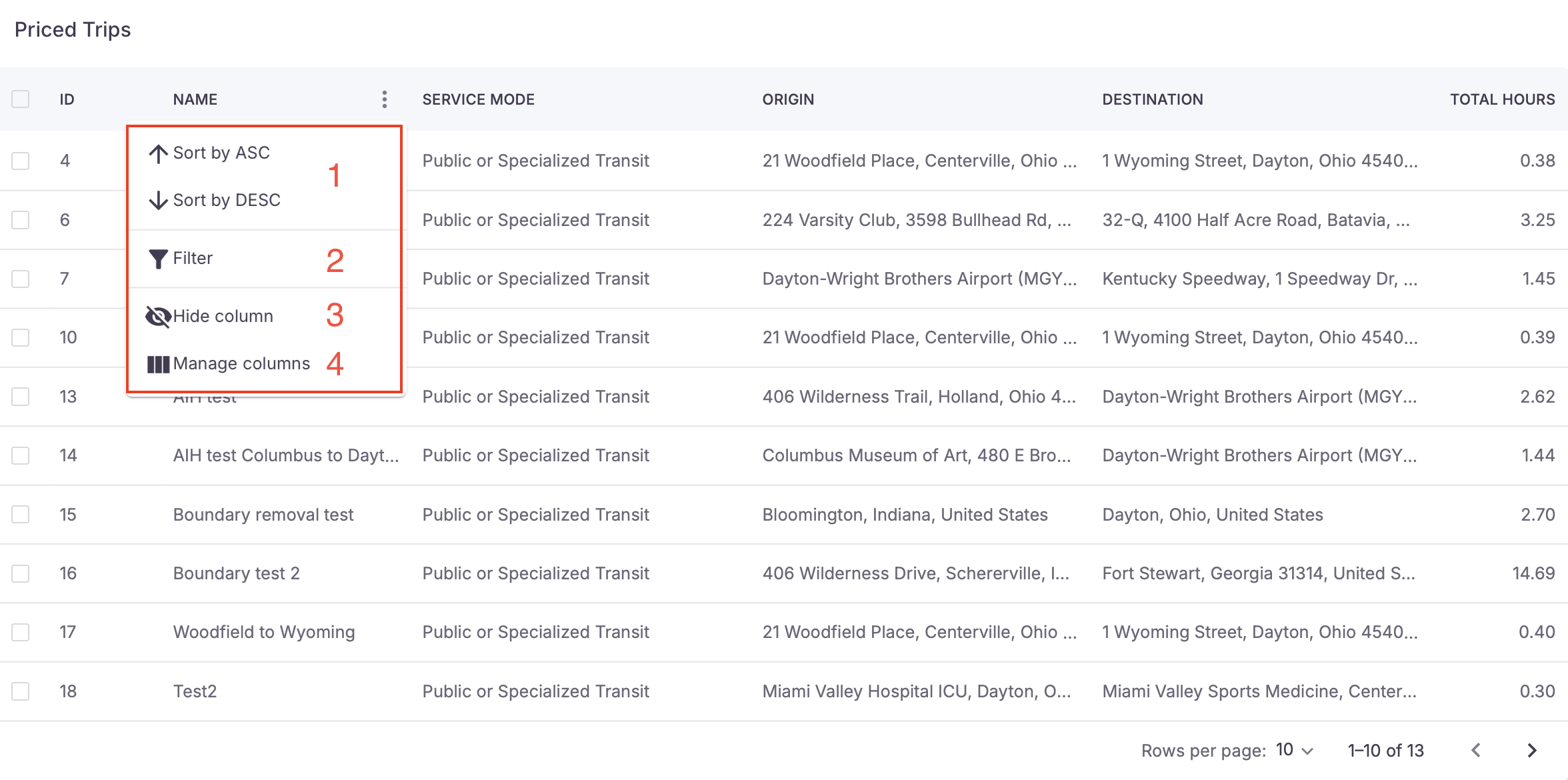Choose Sort by DESC menu item

pyautogui.click(x=227, y=200)
